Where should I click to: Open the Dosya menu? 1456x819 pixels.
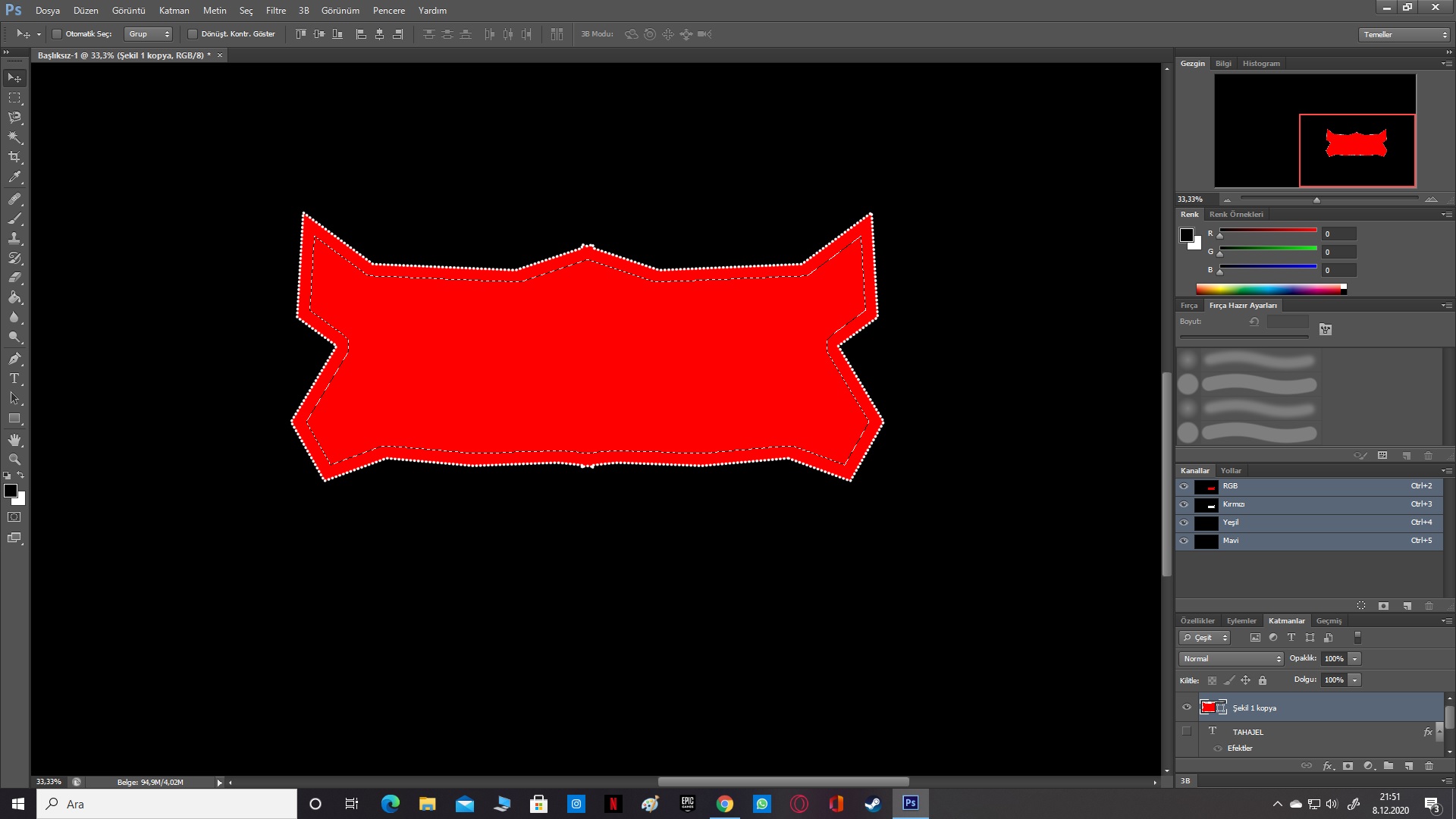[x=47, y=11]
